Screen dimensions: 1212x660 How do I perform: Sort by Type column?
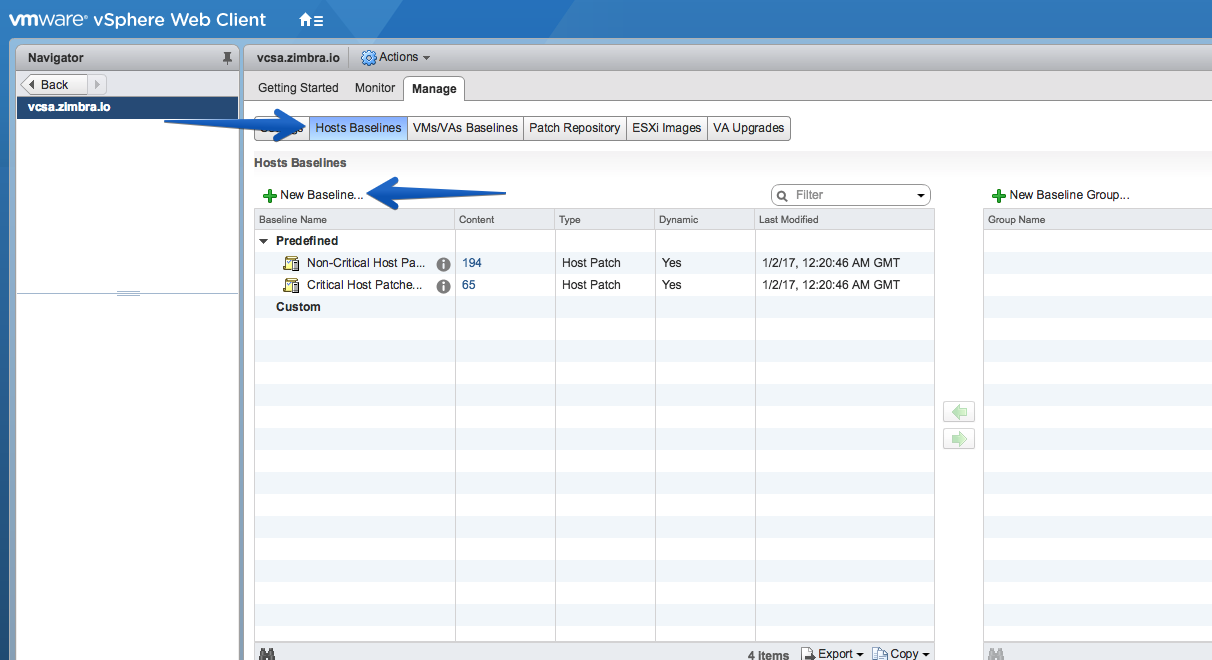pos(605,219)
